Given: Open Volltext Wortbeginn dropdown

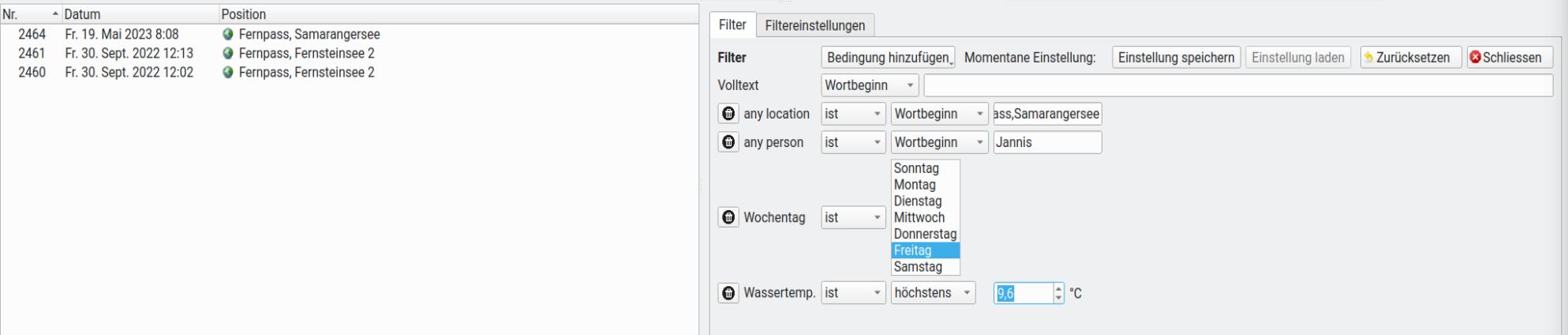Looking at the screenshot, I should [x=870, y=85].
